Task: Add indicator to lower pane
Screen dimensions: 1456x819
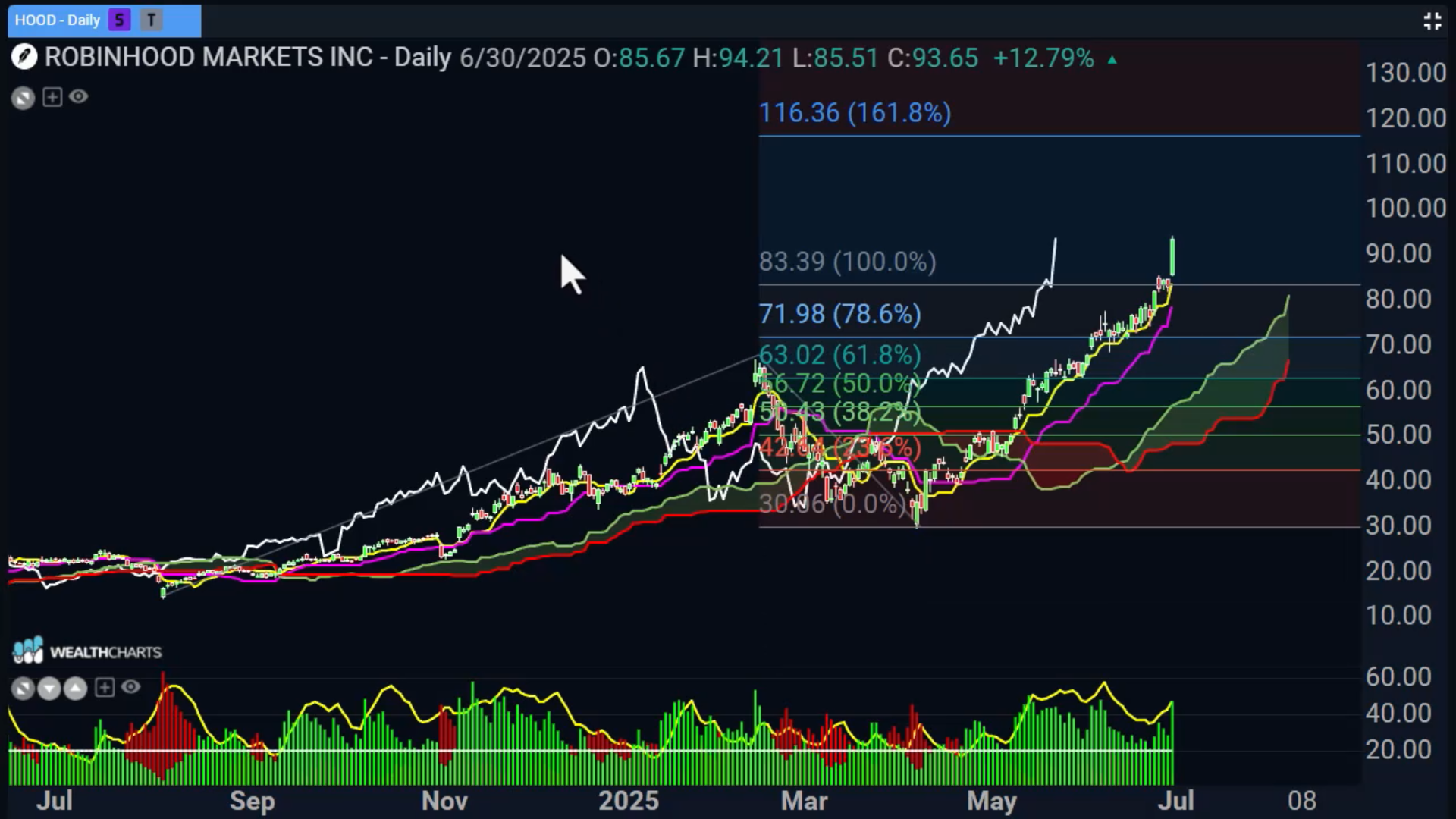Action: point(105,688)
